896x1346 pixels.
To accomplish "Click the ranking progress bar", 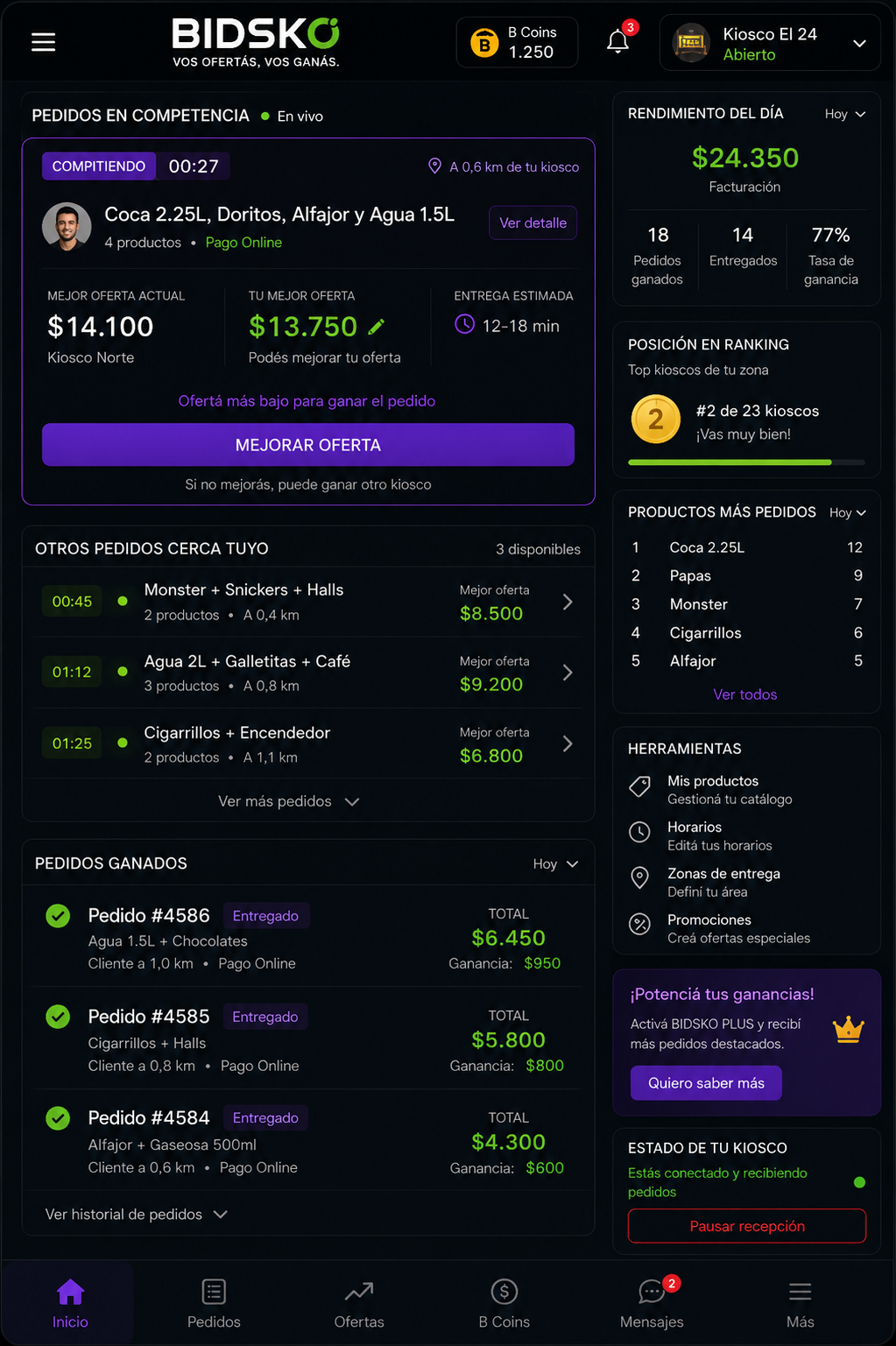I will [746, 462].
